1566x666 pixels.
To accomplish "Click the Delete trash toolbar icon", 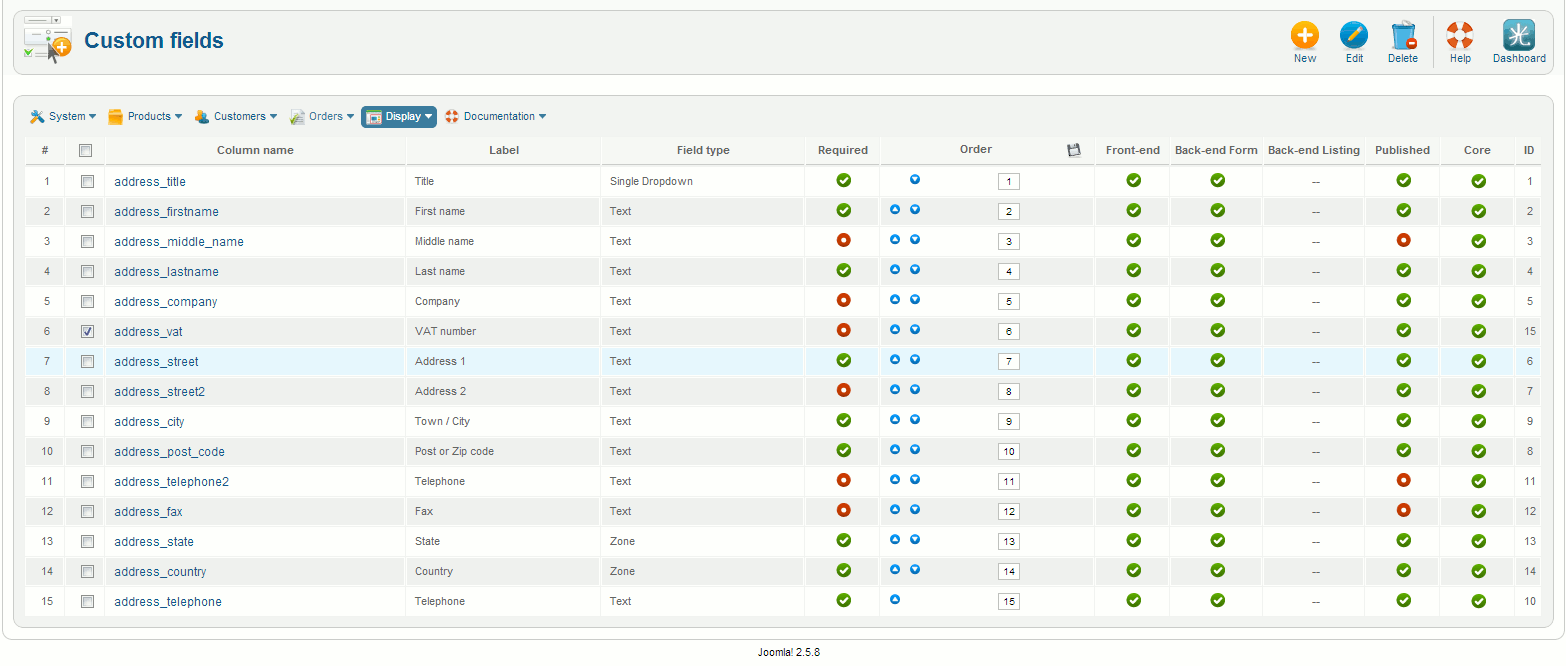I will click(1403, 36).
